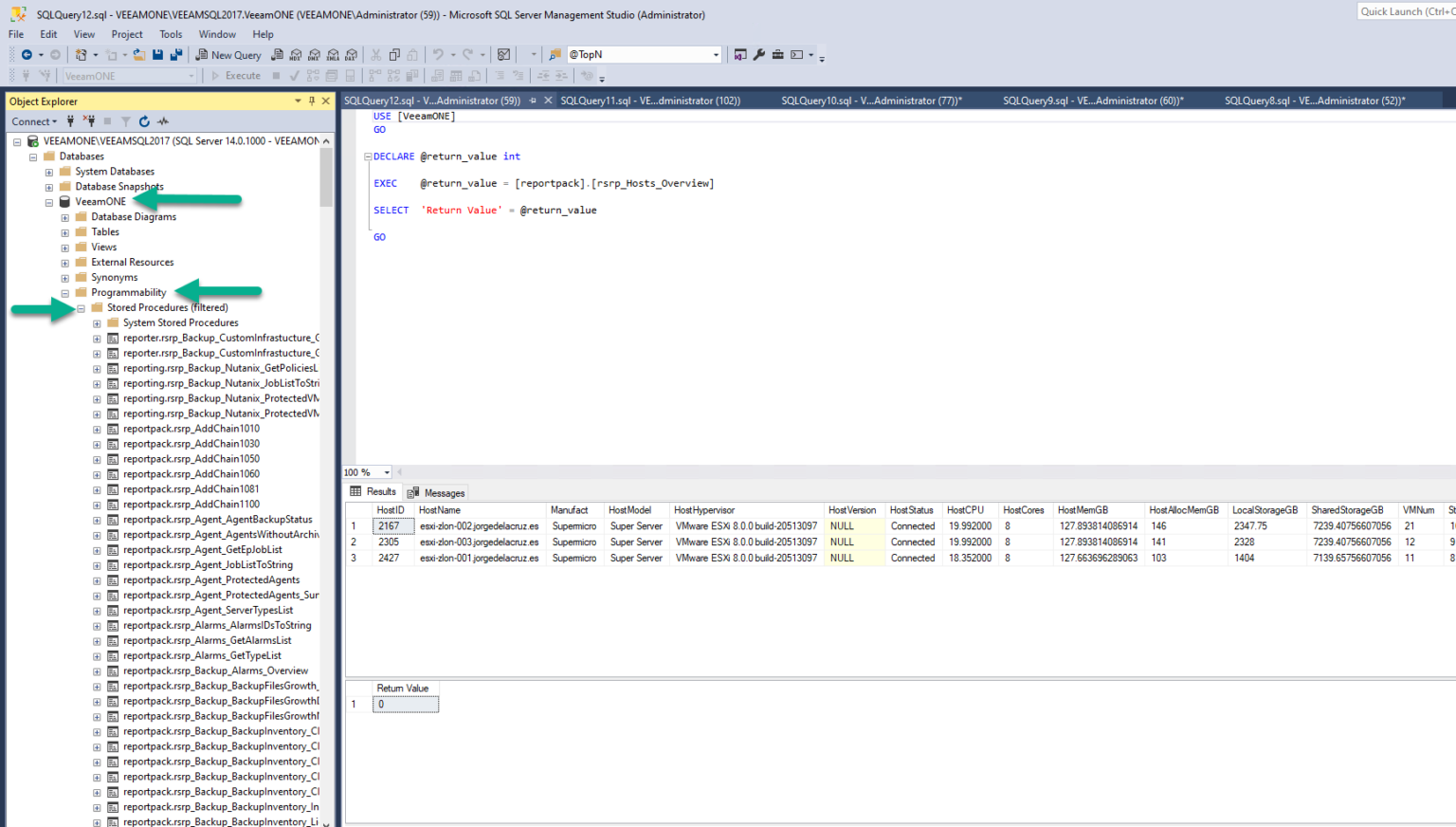The height and width of the screenshot is (827, 1456).
Task: Collapse the VeeamONE database node
Action: [x=49, y=202]
